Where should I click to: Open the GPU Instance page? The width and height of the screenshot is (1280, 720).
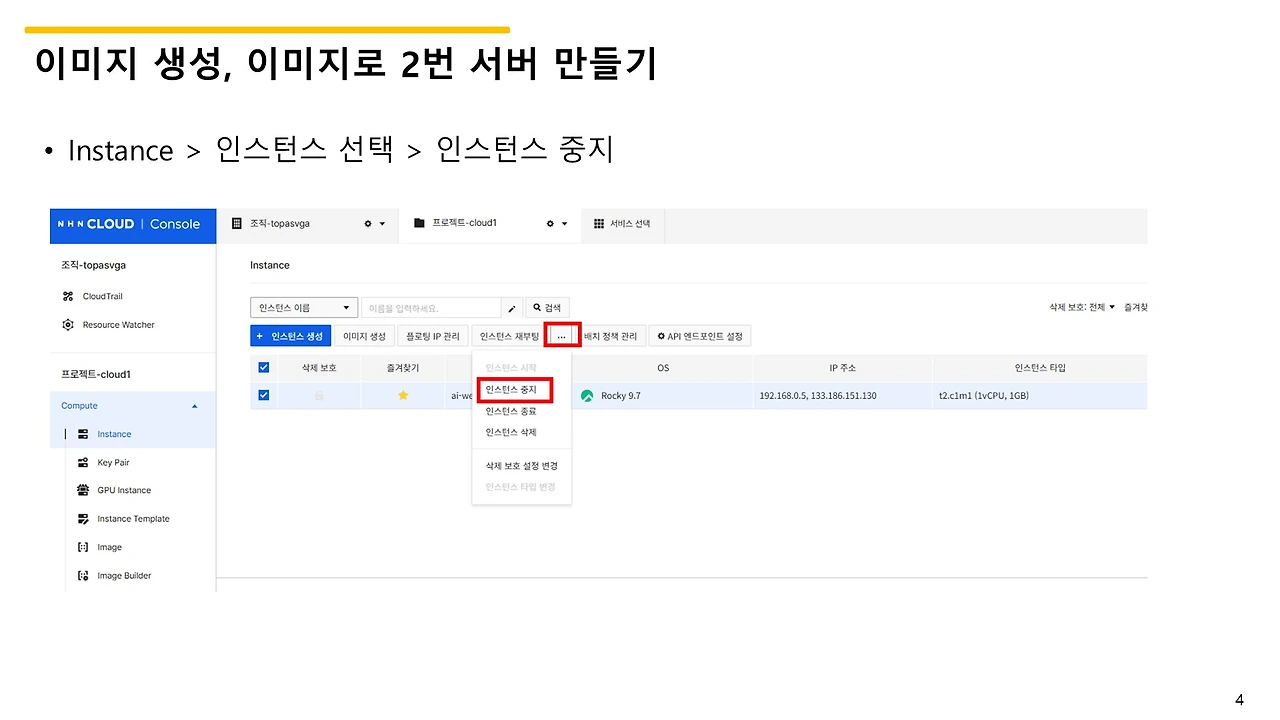point(124,490)
